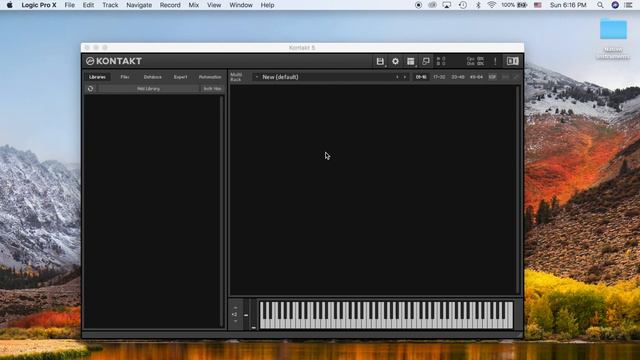
Task: Open the Track menu
Action: pos(110,5)
